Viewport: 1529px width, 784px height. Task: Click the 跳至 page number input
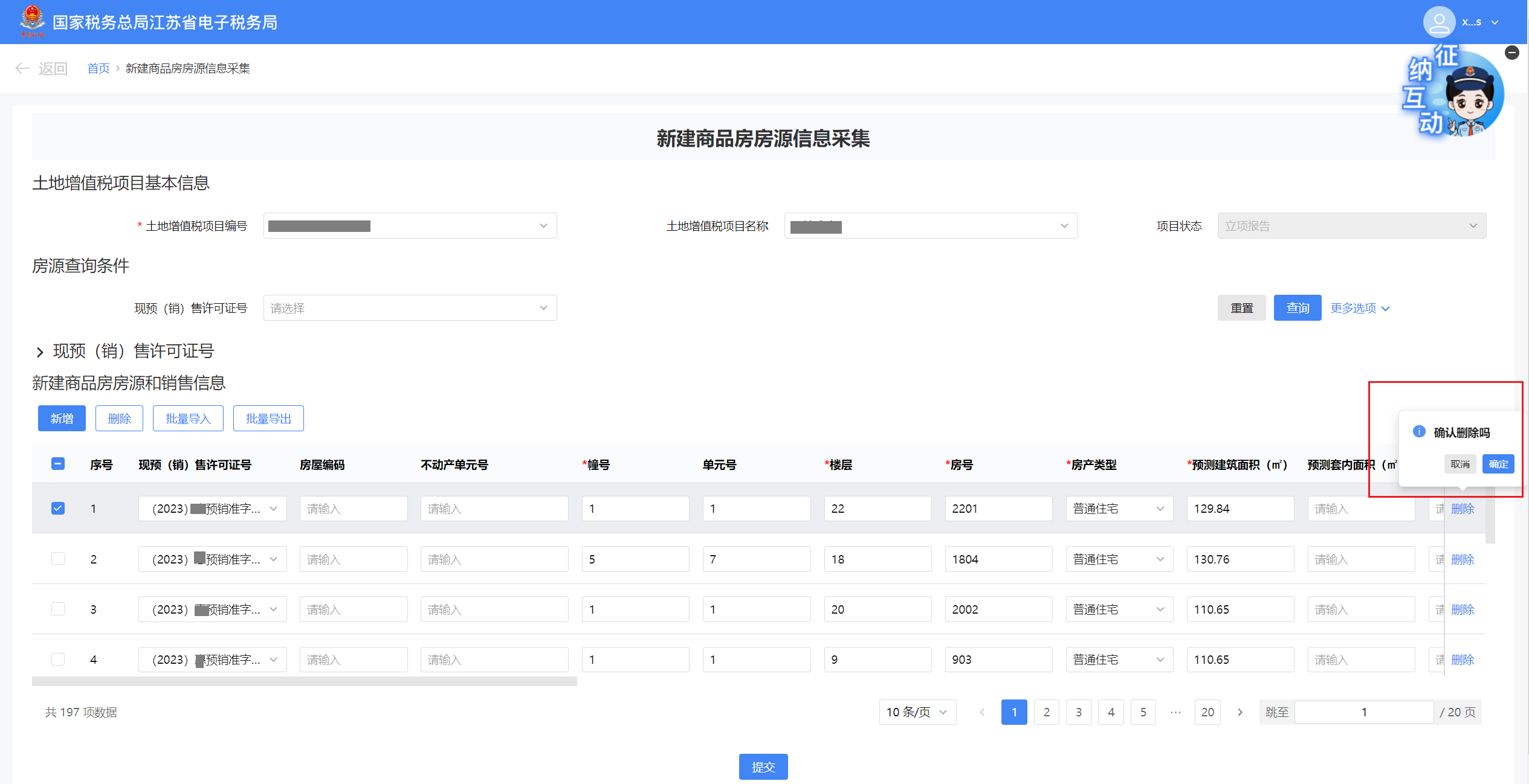(x=1363, y=712)
